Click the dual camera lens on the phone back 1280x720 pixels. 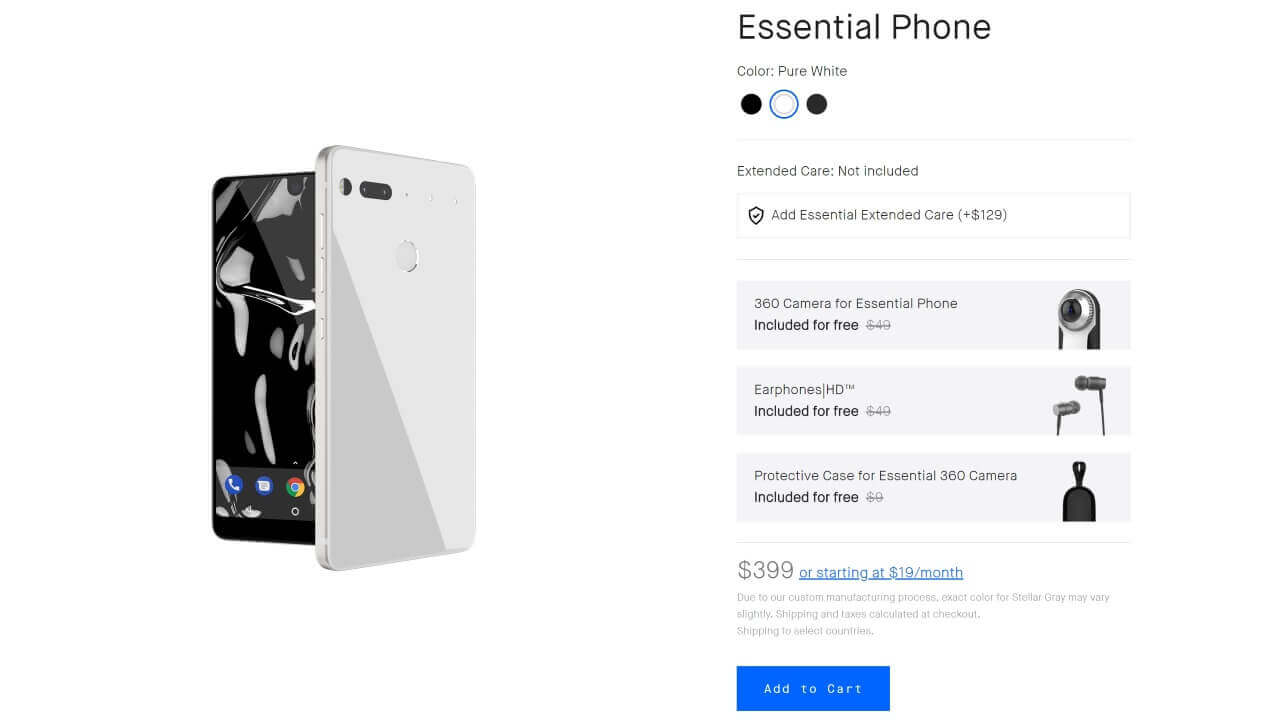[375, 189]
